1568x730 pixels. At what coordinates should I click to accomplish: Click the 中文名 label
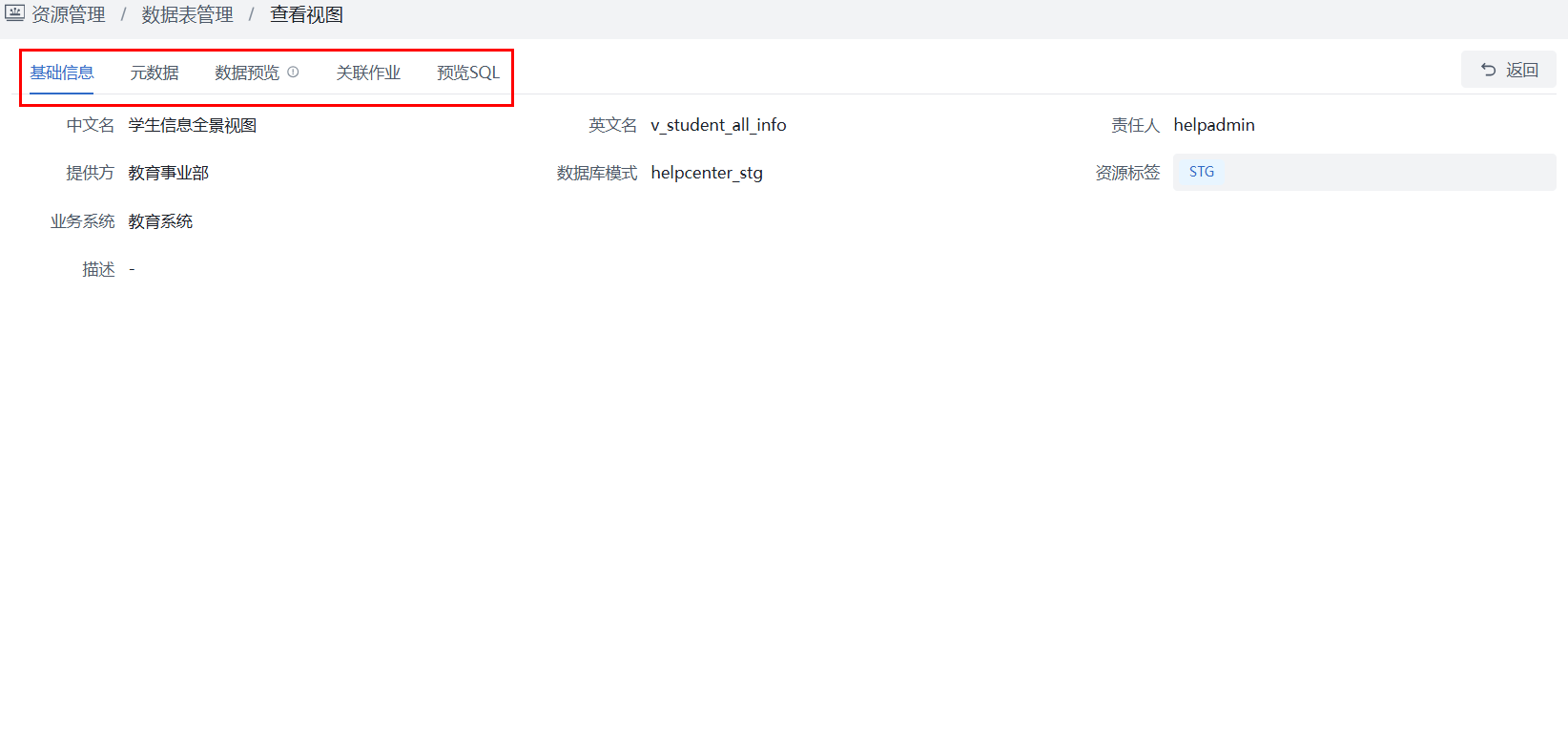pos(91,125)
